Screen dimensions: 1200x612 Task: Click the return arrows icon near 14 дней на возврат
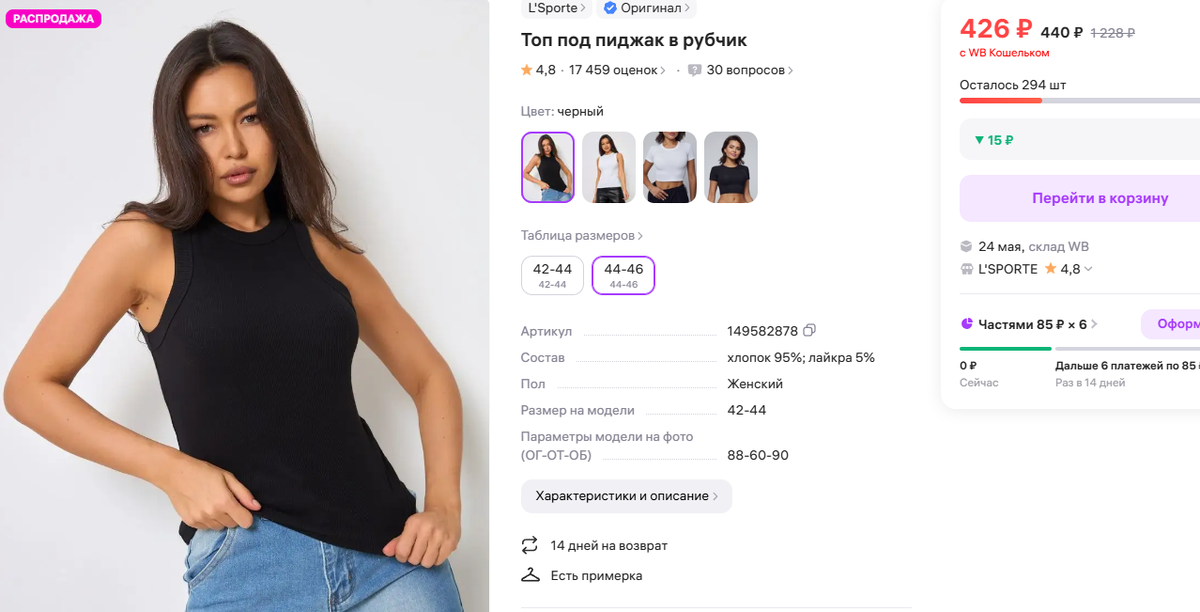[x=529, y=545]
